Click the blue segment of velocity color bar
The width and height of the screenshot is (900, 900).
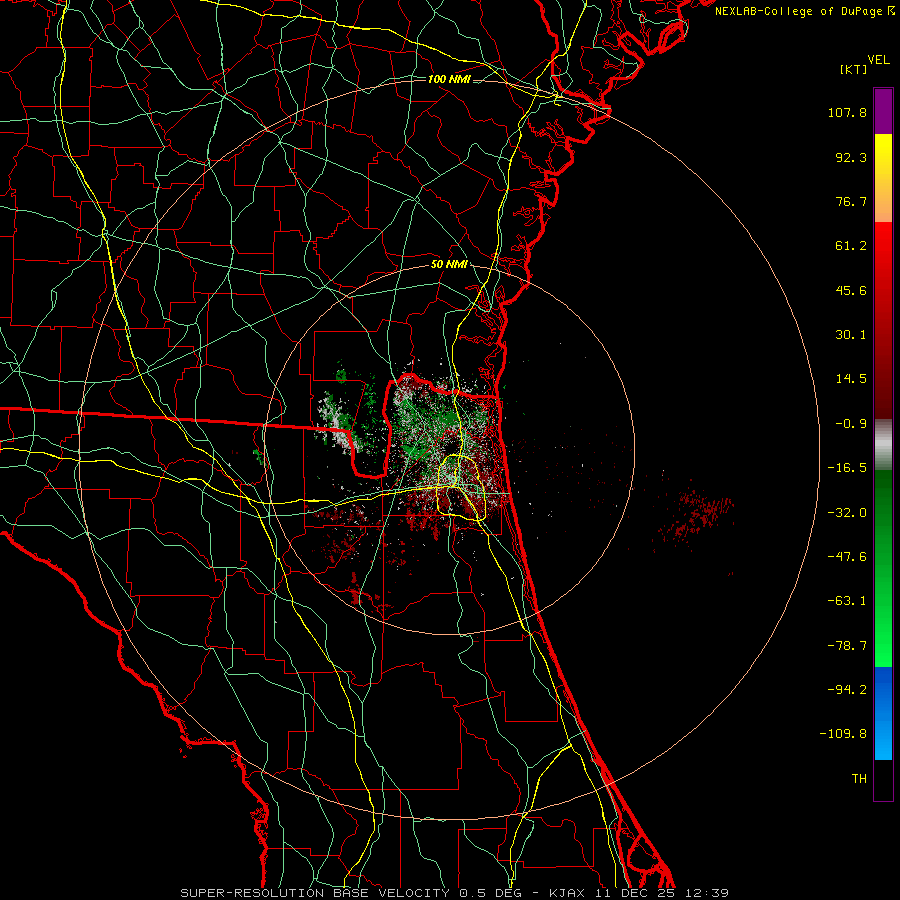pyautogui.click(x=883, y=713)
